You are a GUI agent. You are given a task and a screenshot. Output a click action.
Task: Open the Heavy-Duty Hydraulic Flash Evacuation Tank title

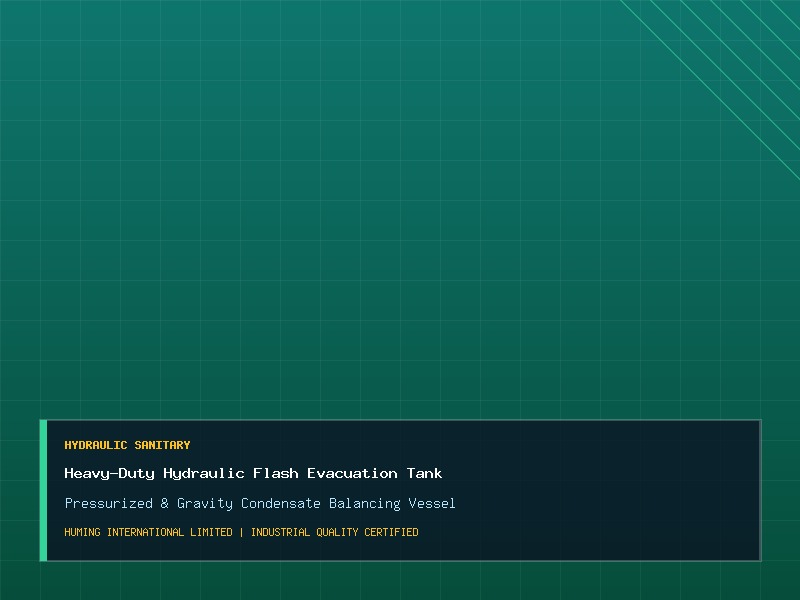click(253, 473)
